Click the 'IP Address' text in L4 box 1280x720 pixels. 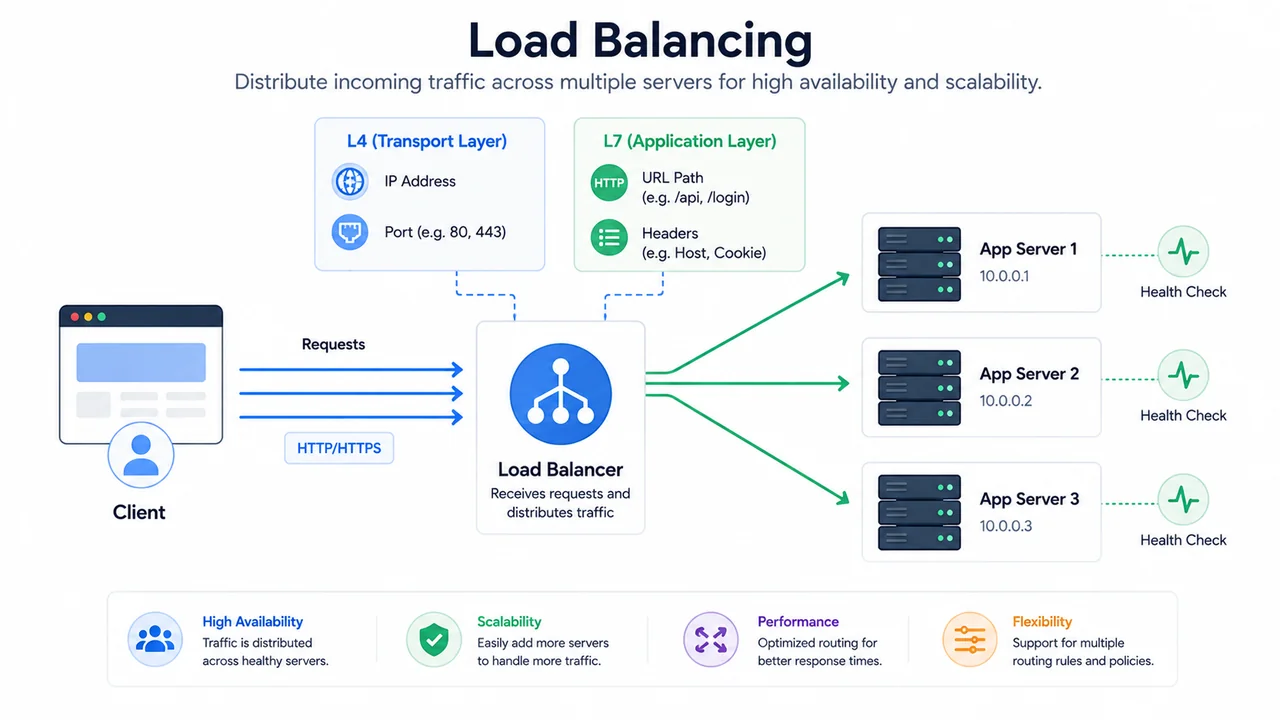pos(420,181)
